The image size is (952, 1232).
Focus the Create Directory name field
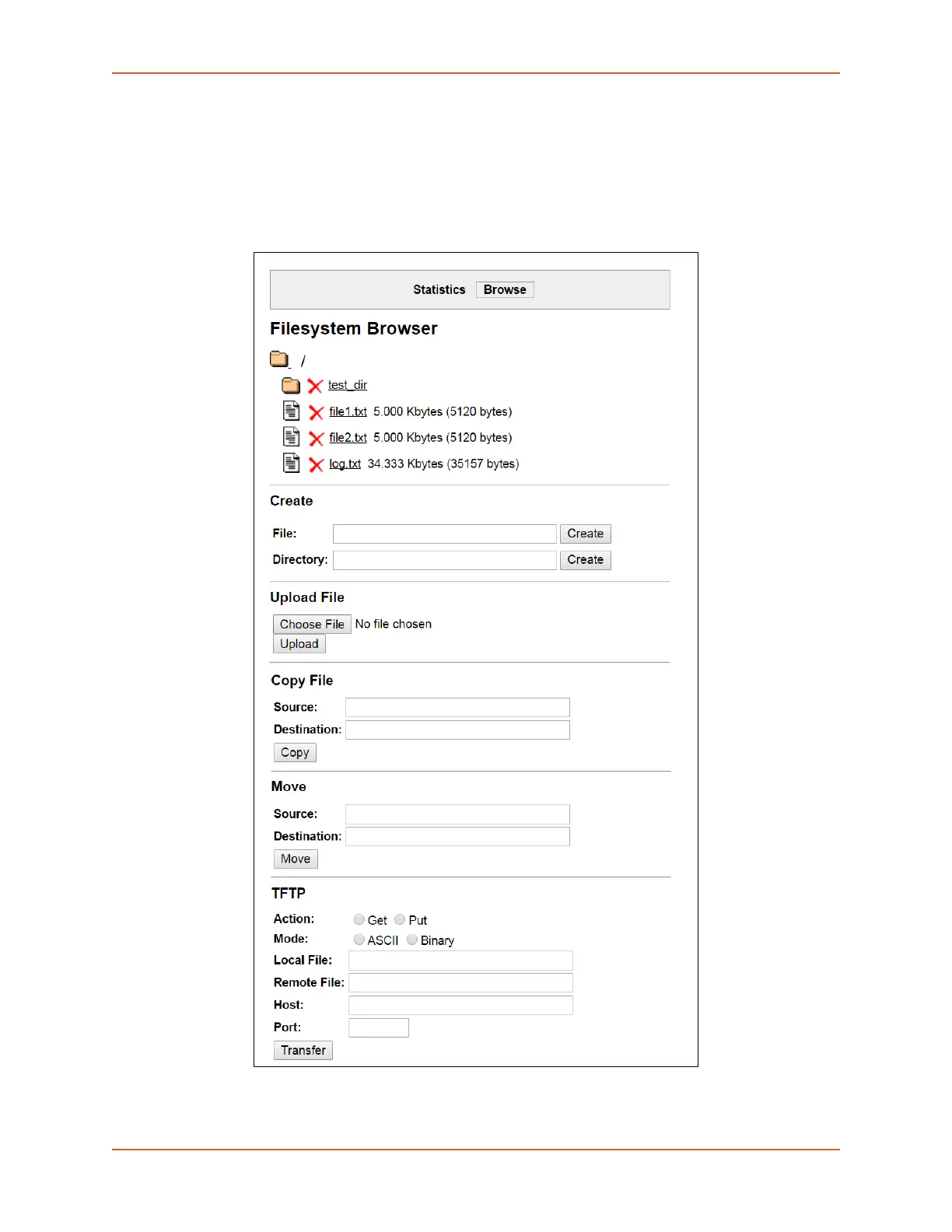(445, 560)
